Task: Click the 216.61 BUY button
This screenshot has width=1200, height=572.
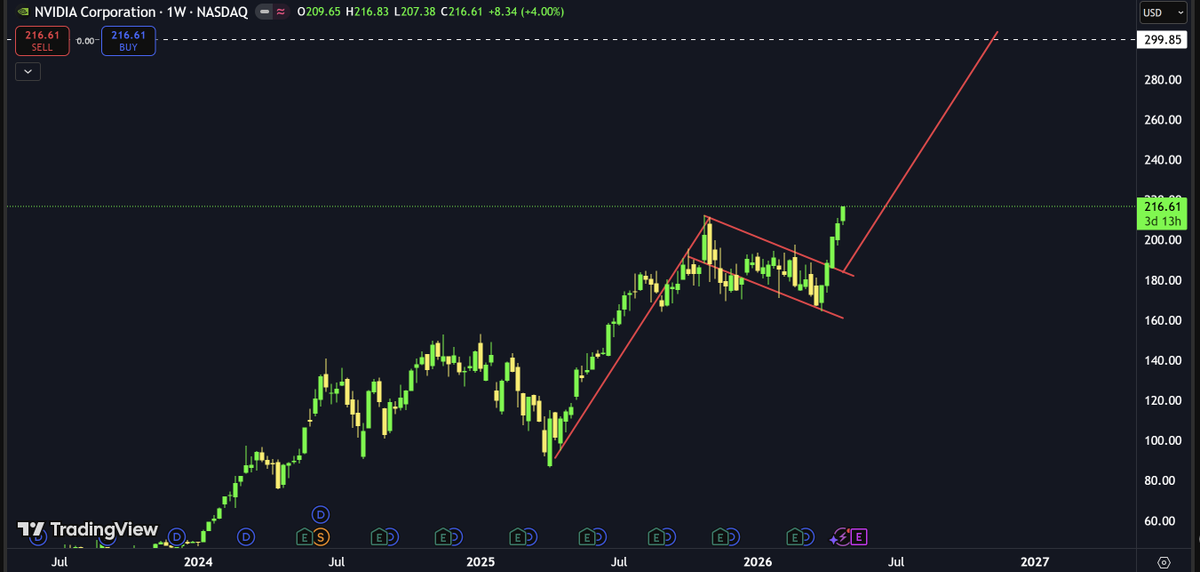Action: [128, 41]
